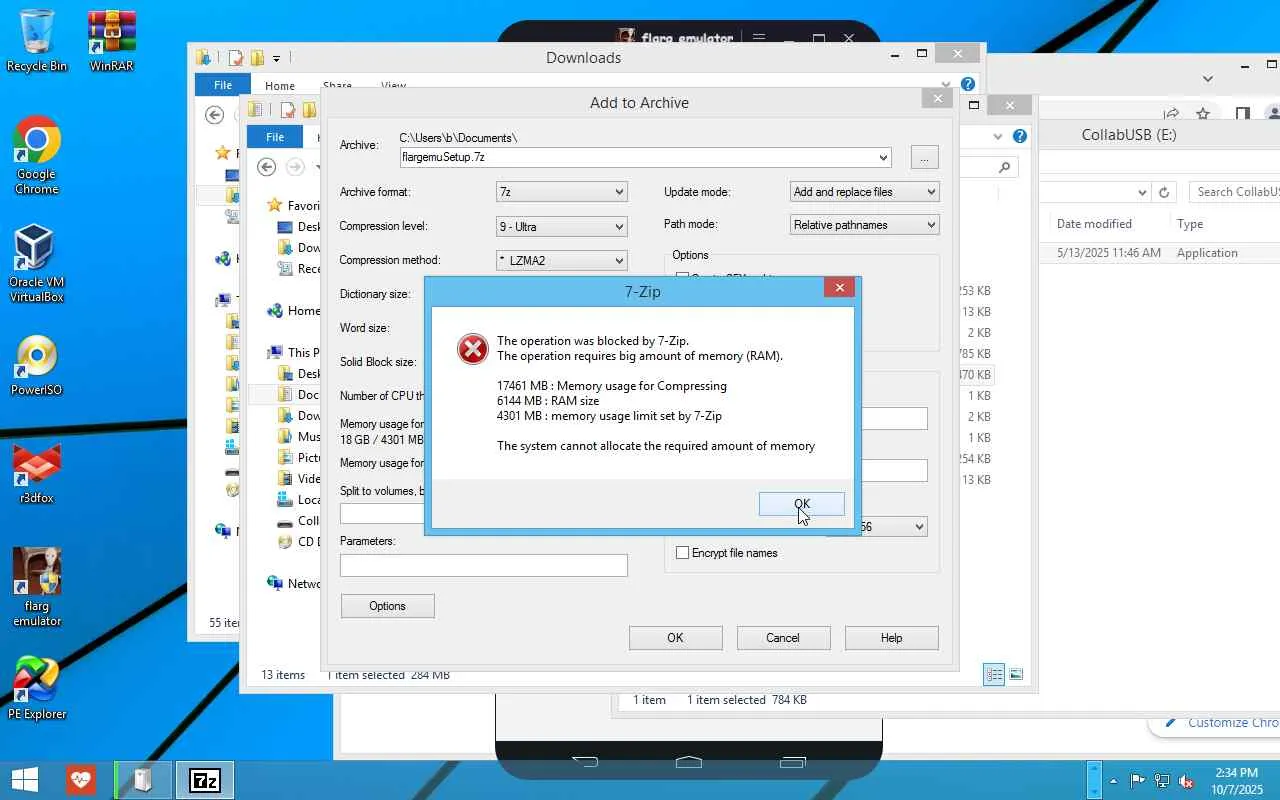This screenshot has height=800, width=1280.
Task: Select the Music folder in Explorer sidebar
Action: 300,437
